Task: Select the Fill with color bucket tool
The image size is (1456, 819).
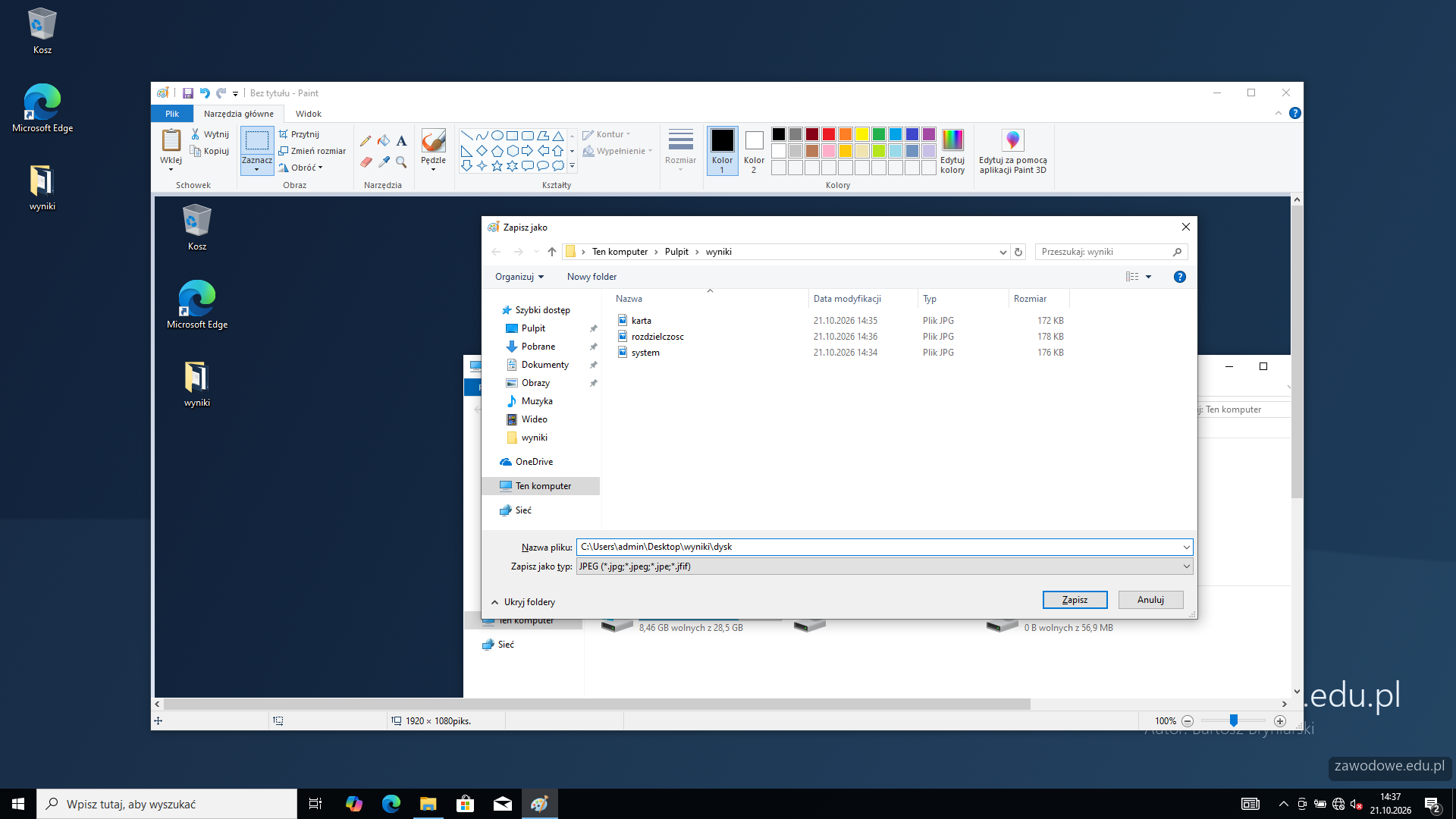Action: pos(384,141)
